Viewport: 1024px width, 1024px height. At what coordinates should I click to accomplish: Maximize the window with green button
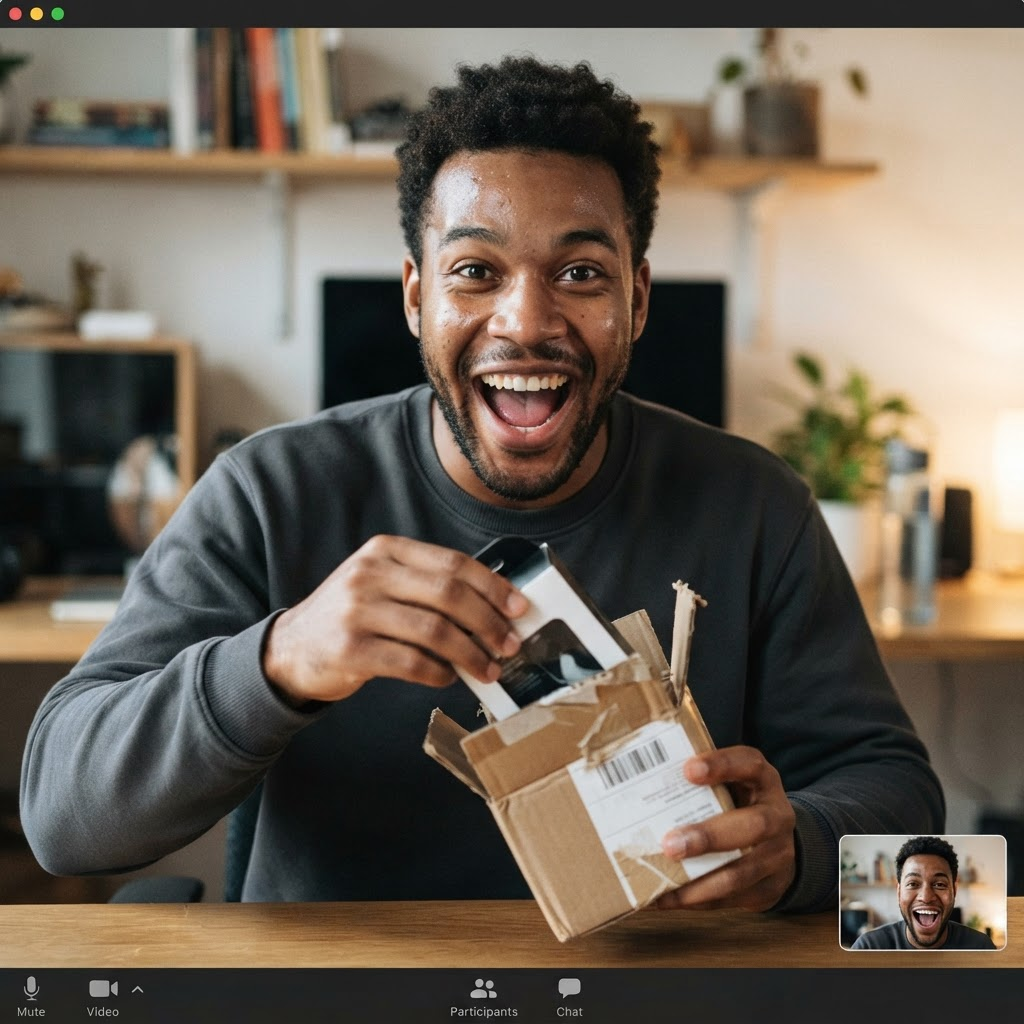coord(57,14)
